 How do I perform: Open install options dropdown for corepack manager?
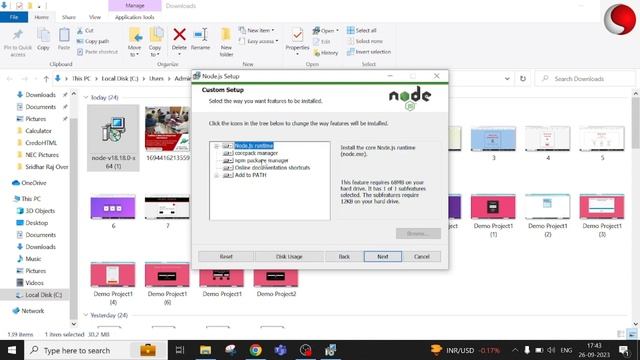click(x=228, y=153)
